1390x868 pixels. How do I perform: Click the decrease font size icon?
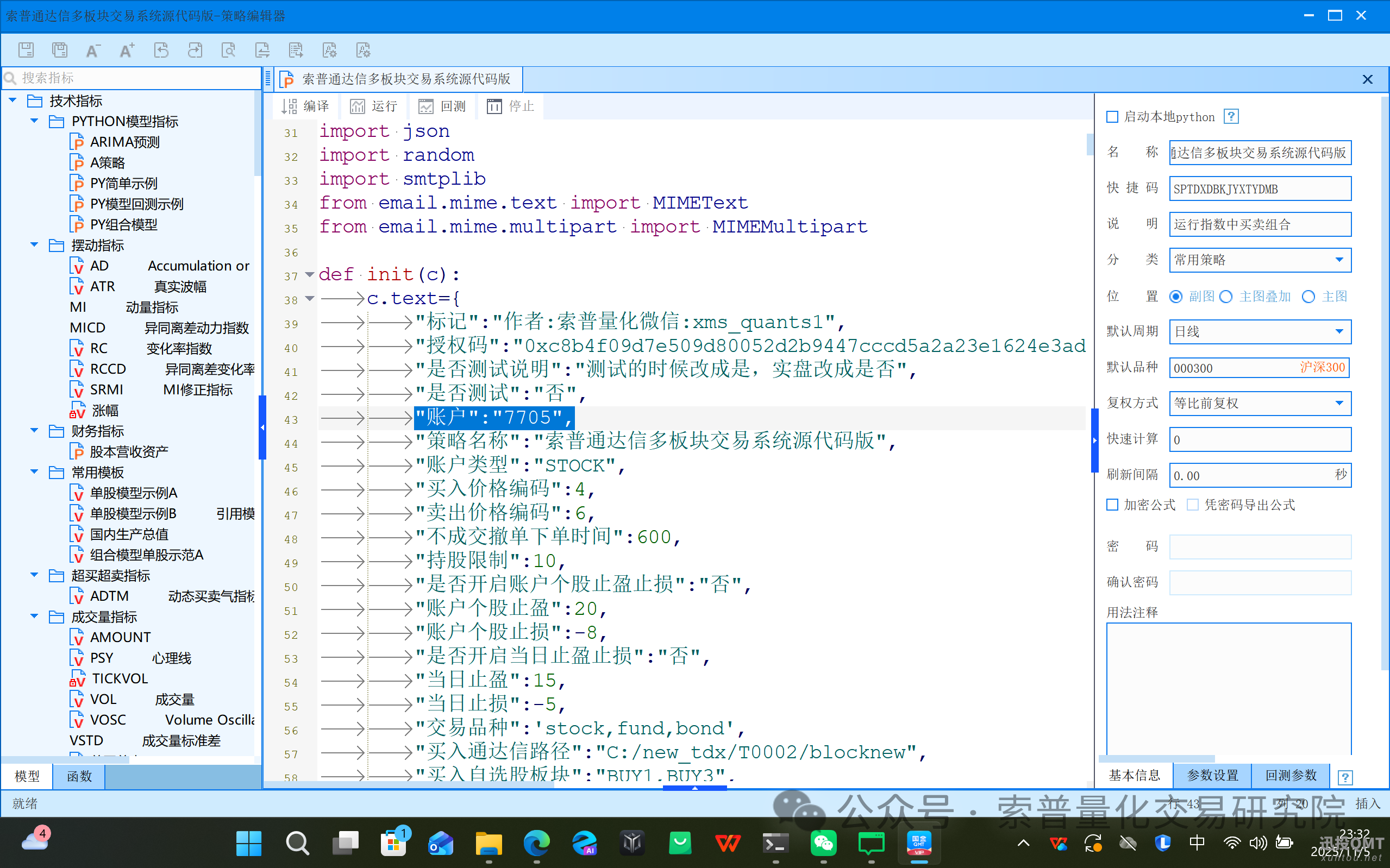(92, 50)
